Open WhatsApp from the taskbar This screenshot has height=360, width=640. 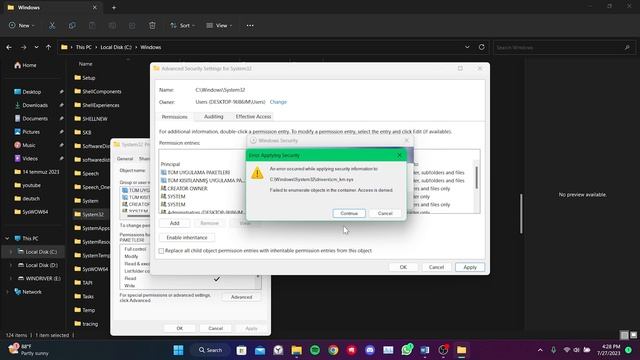click(x=407, y=350)
